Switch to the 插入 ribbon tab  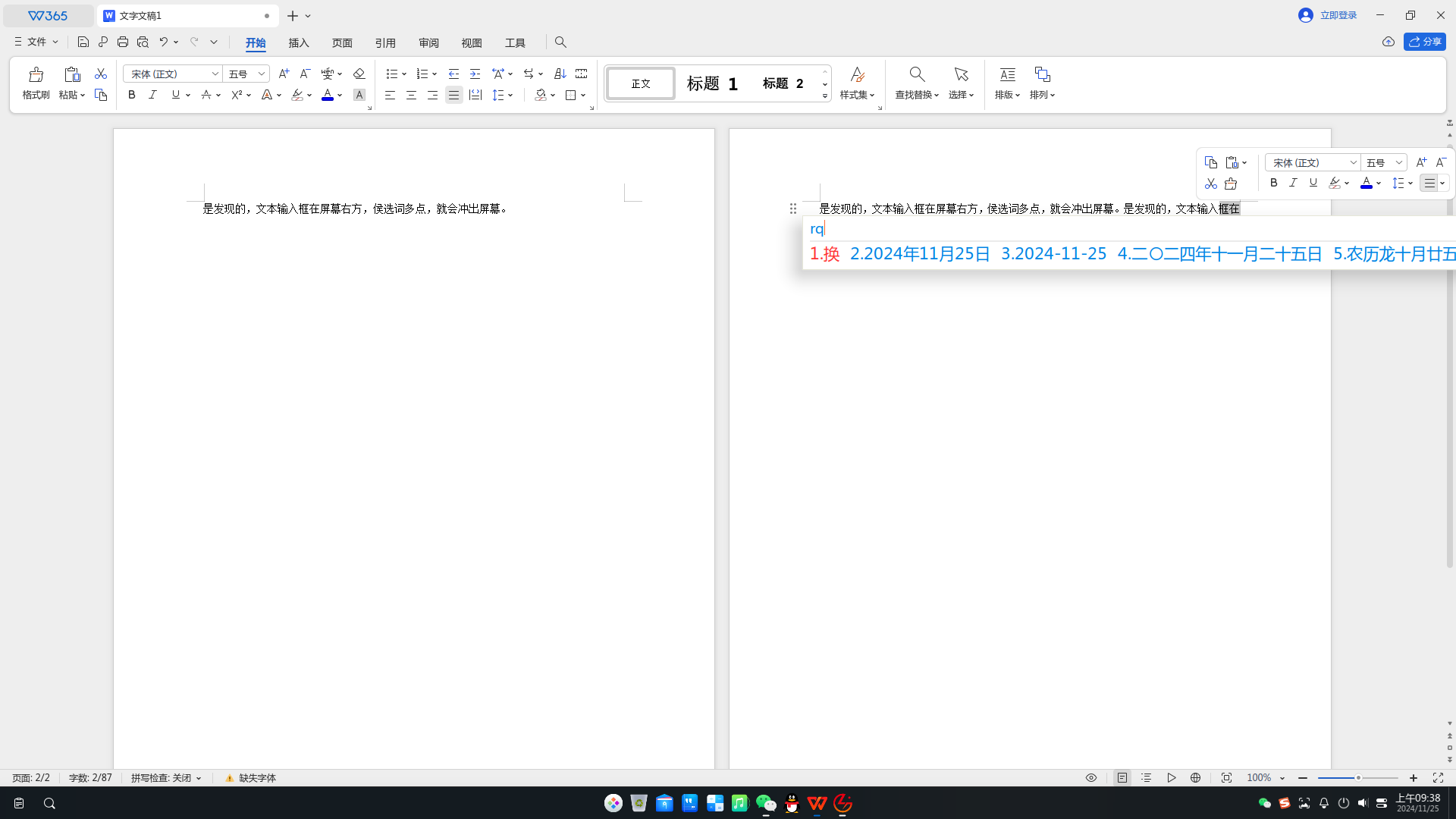tap(299, 42)
